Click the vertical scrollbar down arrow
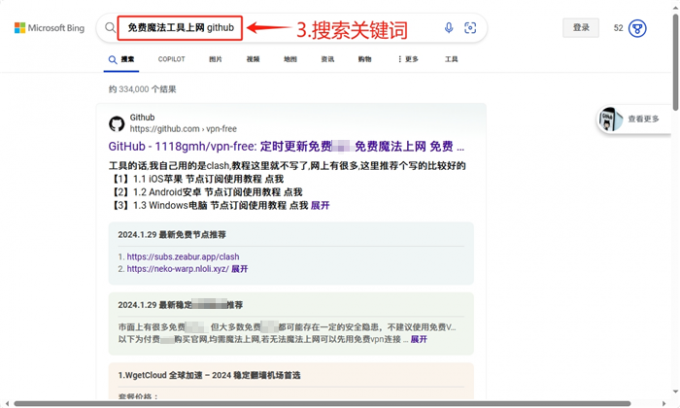Image resolution: width=680 pixels, height=408 pixels. (675, 392)
